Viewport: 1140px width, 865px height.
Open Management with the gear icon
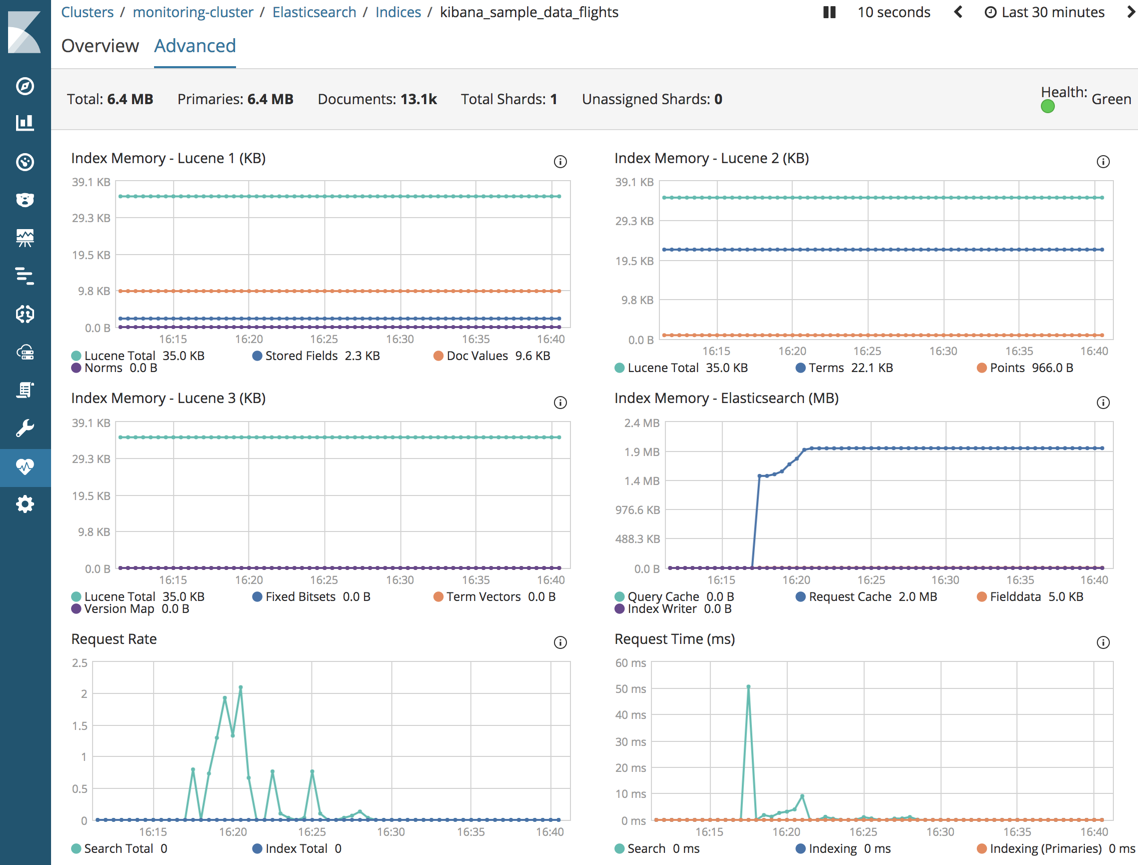[25, 504]
